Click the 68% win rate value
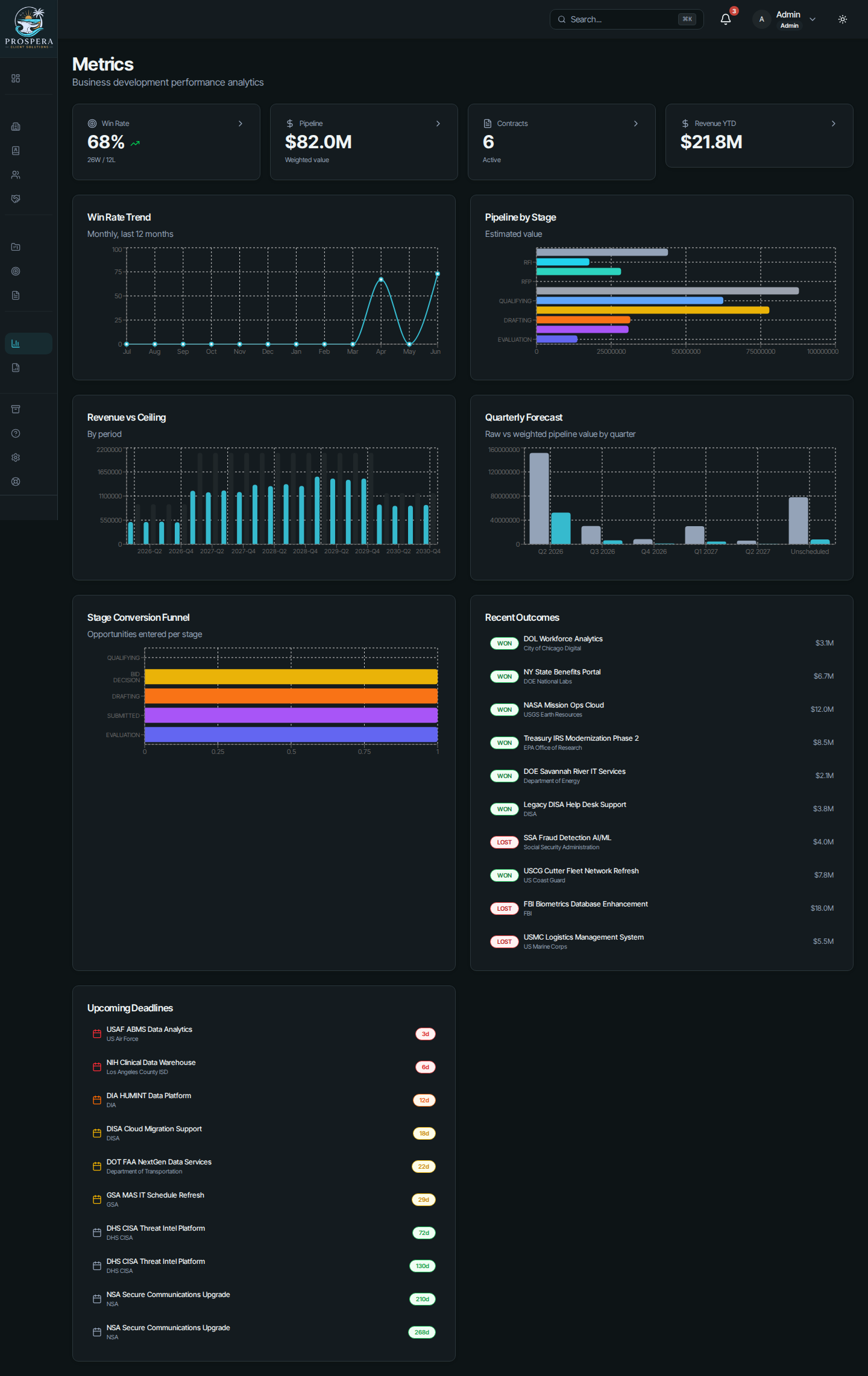868x1376 pixels. pos(106,142)
